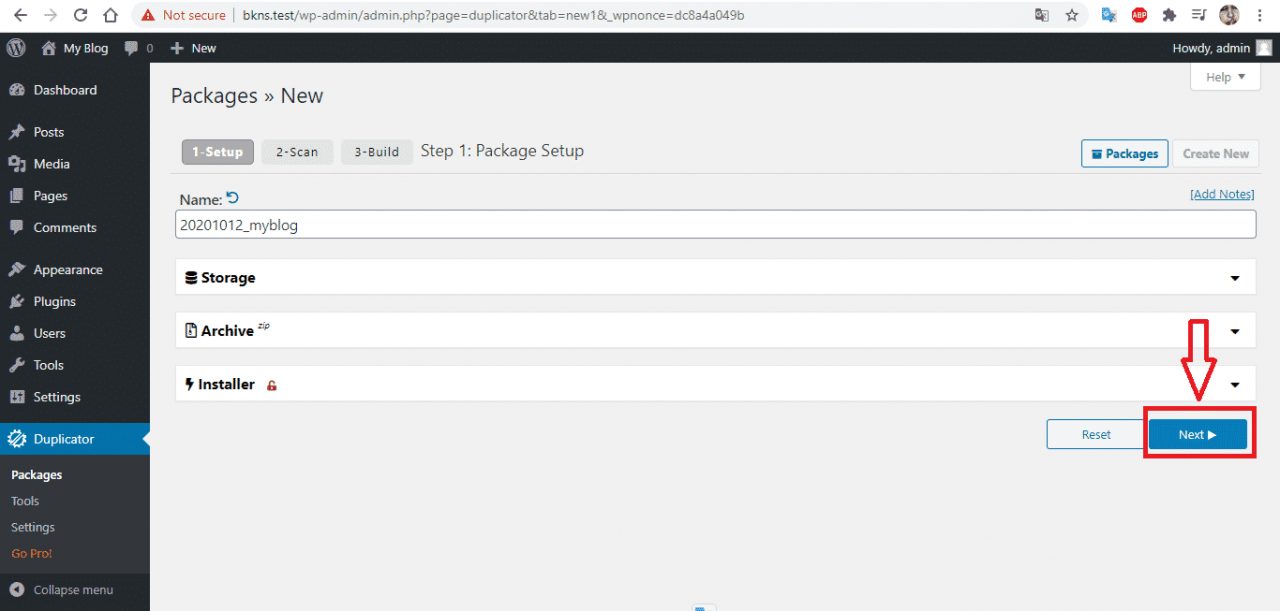Open the browser extensions puzzle icon
1280x611 pixels.
(1168, 15)
